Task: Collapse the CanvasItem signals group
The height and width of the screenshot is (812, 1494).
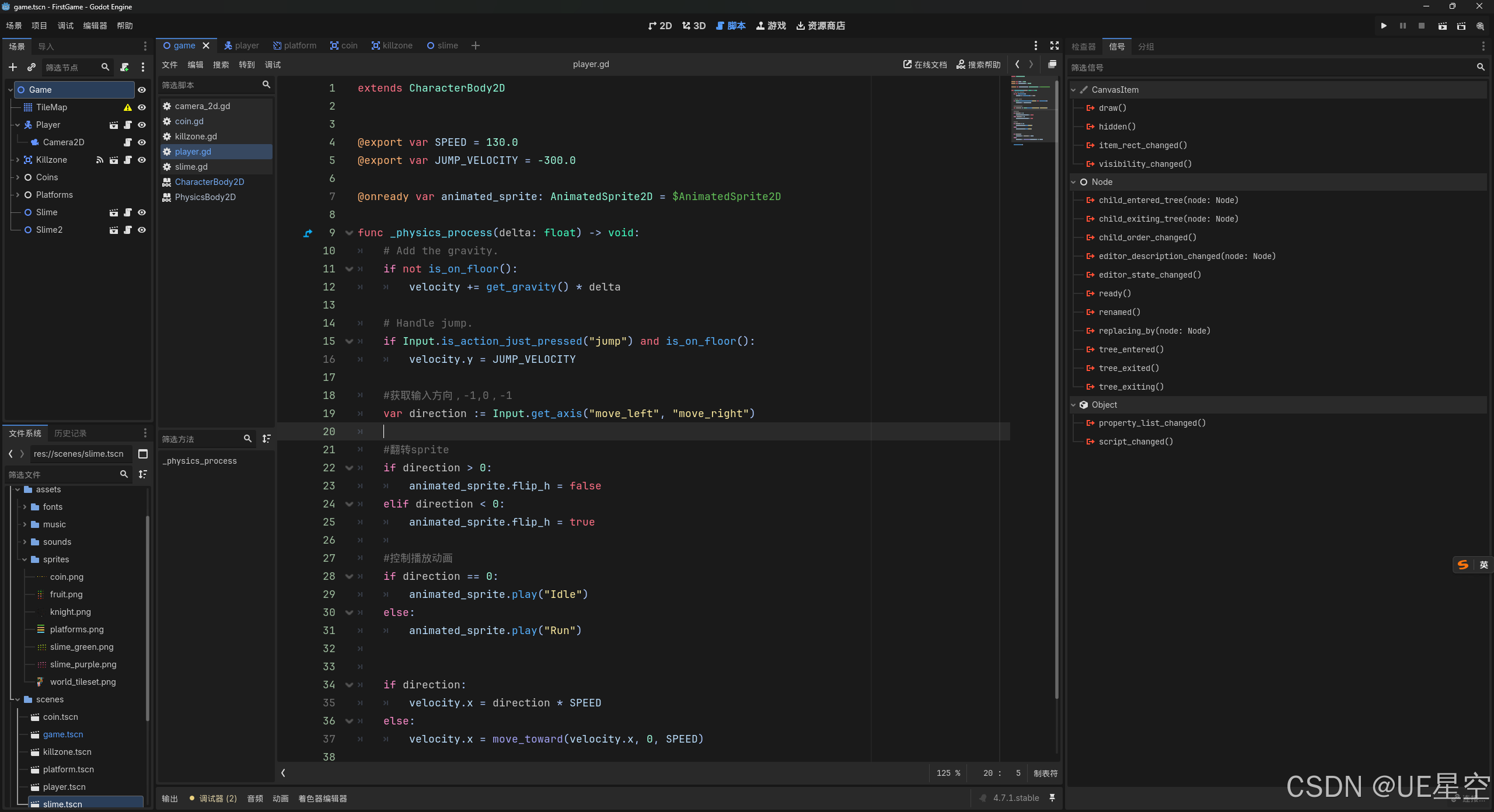Action: tap(1073, 90)
